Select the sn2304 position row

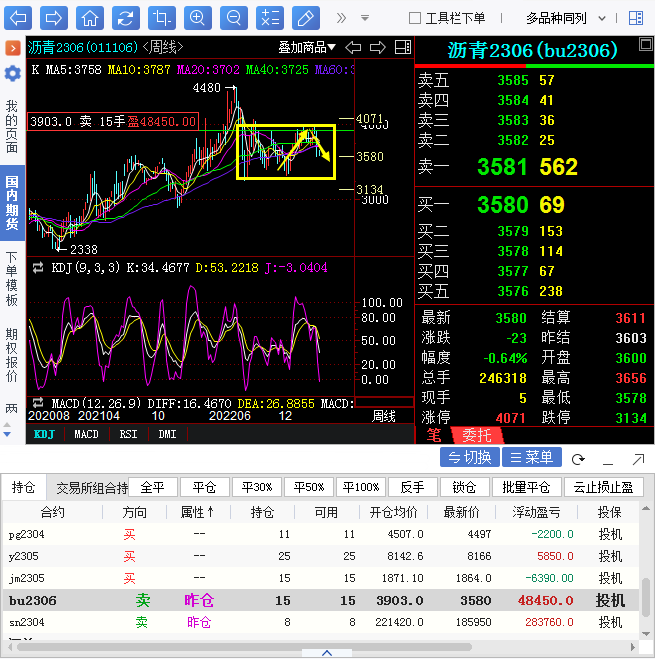click(320, 622)
